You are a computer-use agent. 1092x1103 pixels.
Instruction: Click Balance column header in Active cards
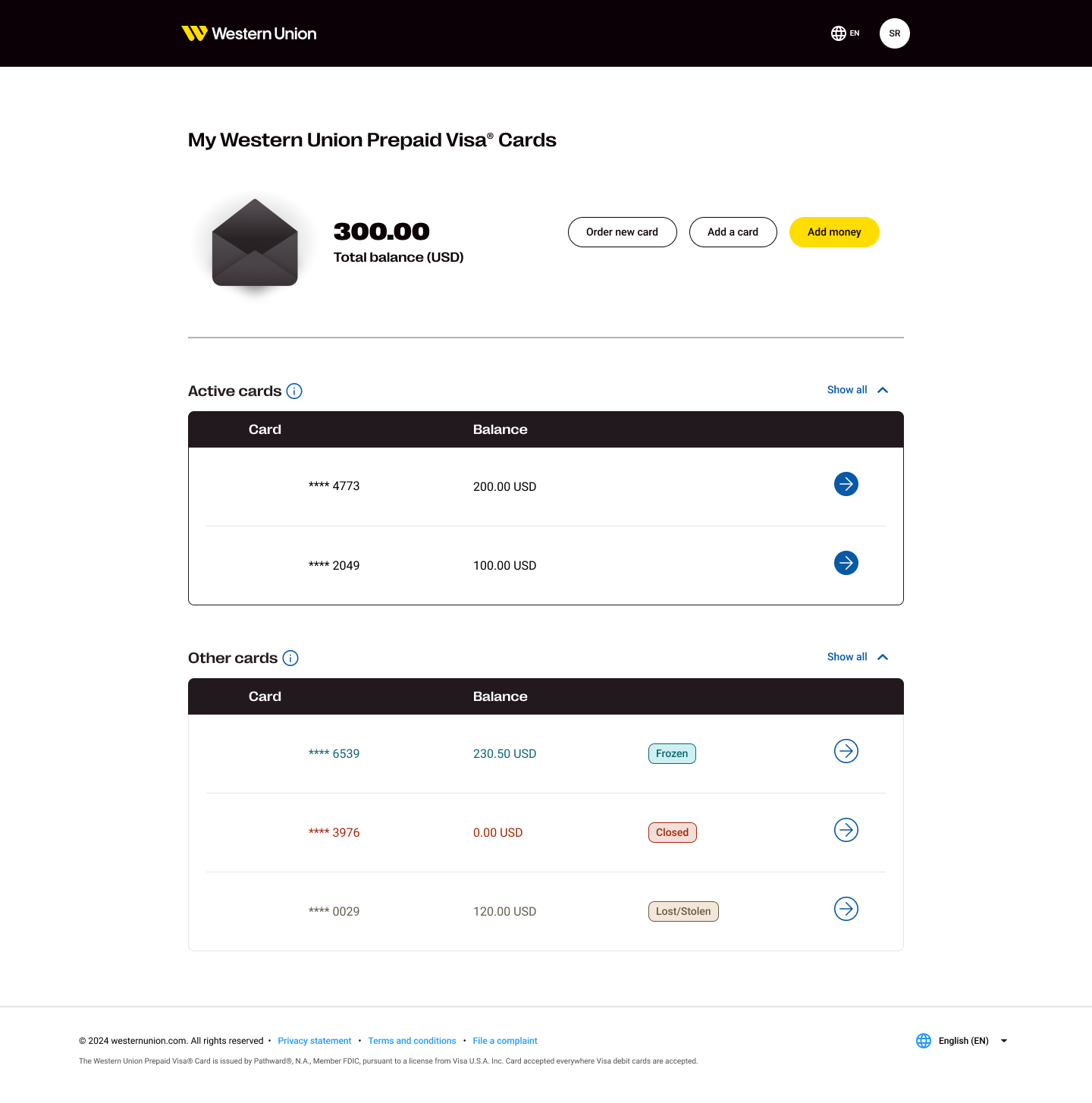pos(500,429)
